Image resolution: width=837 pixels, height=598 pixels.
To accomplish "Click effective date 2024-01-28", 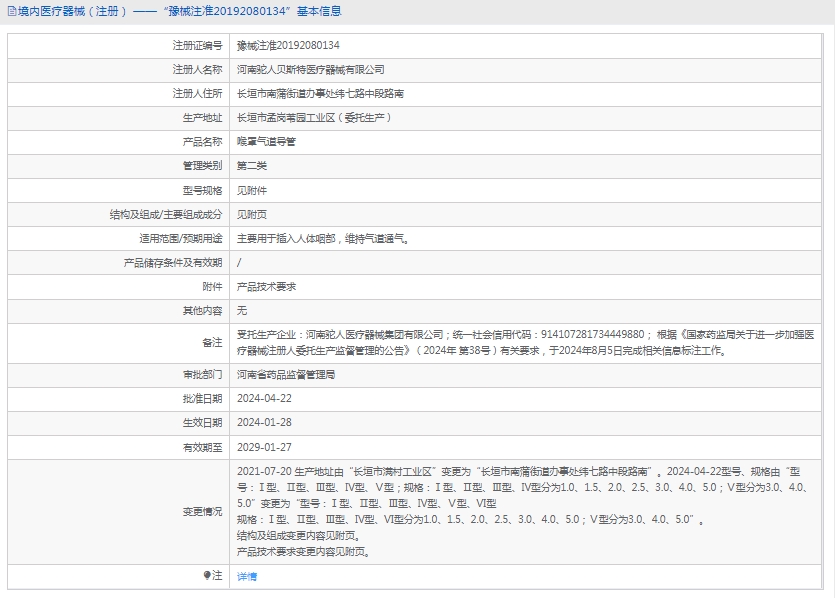I will 264,423.
